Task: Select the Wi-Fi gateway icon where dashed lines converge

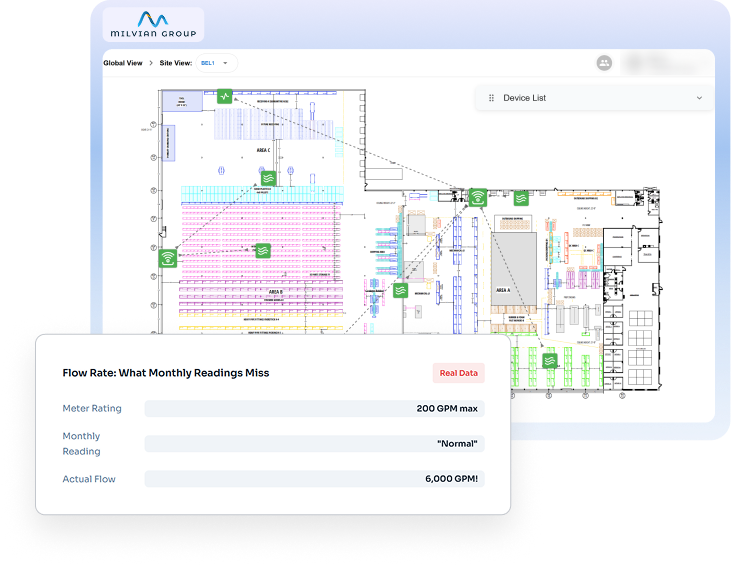Action: point(478,196)
